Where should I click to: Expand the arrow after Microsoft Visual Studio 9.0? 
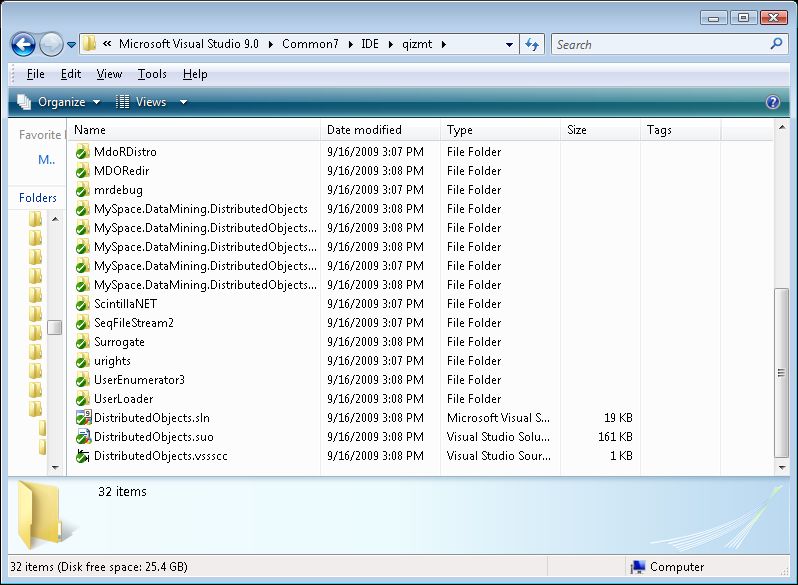(271, 44)
